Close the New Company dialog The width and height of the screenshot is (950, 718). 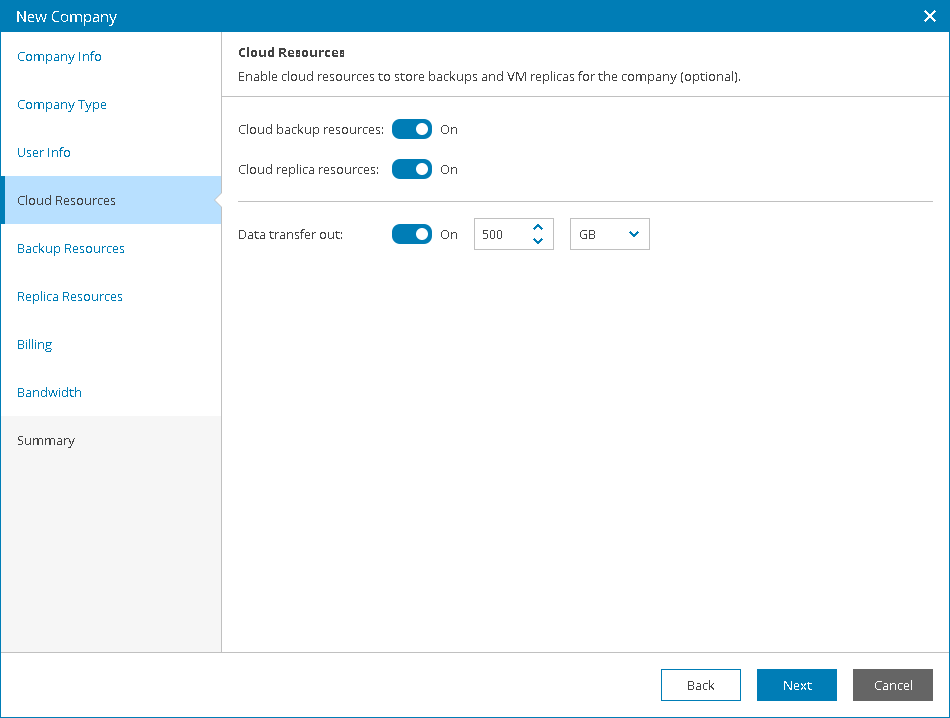tap(929, 16)
